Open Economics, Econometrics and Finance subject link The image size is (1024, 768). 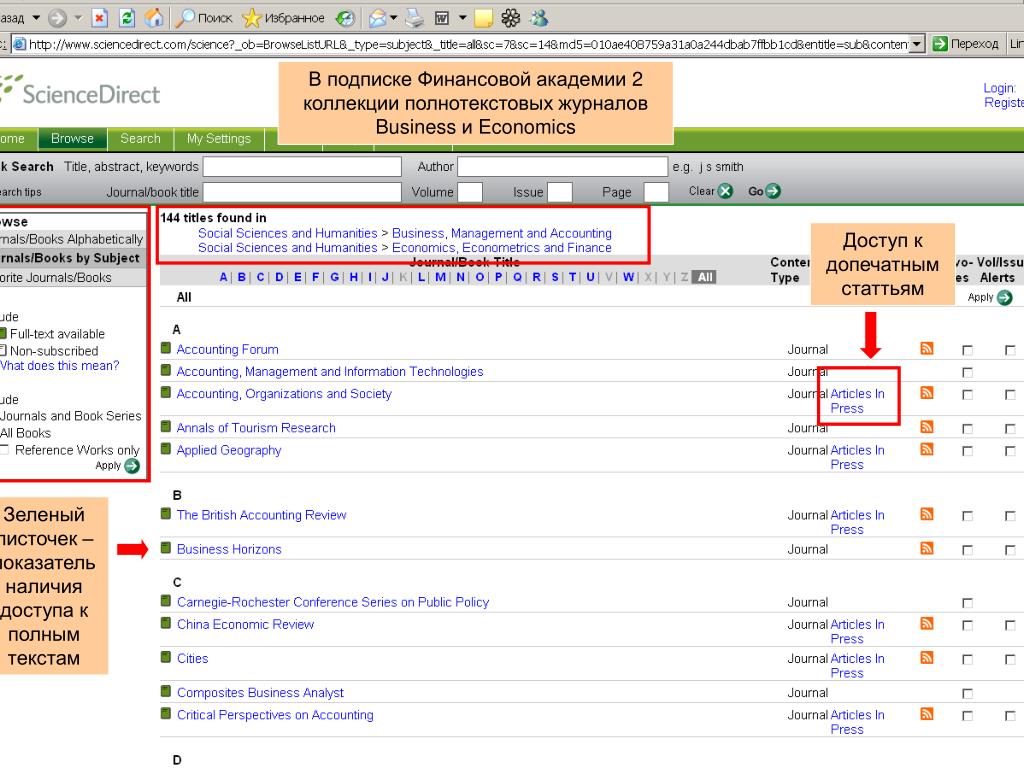tap(502, 248)
